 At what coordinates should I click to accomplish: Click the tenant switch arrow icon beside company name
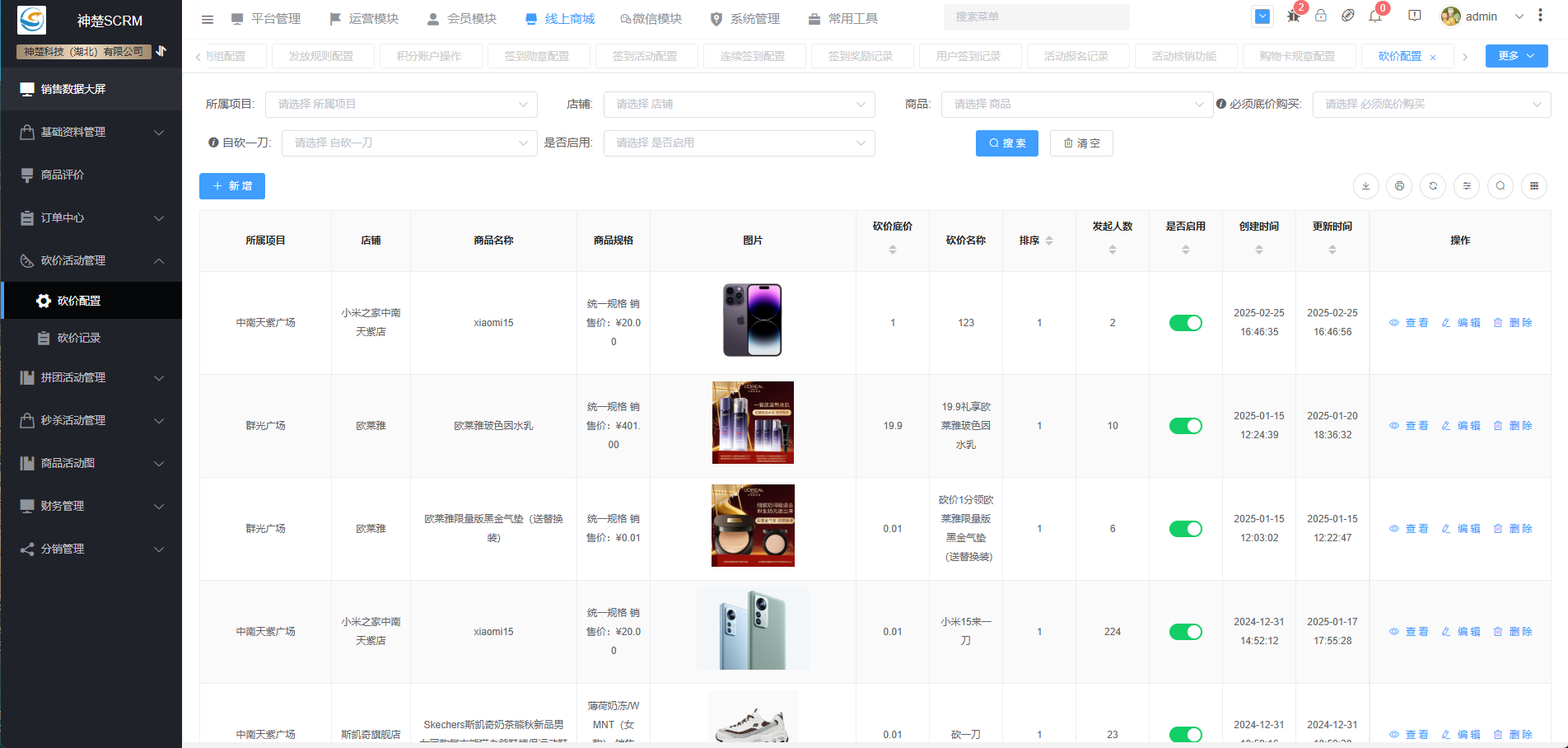[162, 51]
